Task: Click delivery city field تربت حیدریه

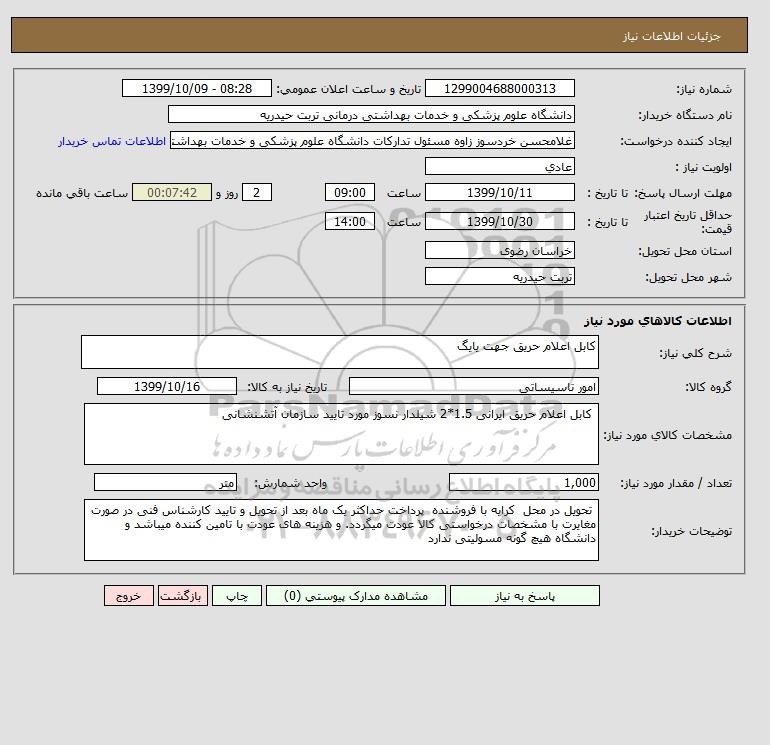Action: [499, 276]
